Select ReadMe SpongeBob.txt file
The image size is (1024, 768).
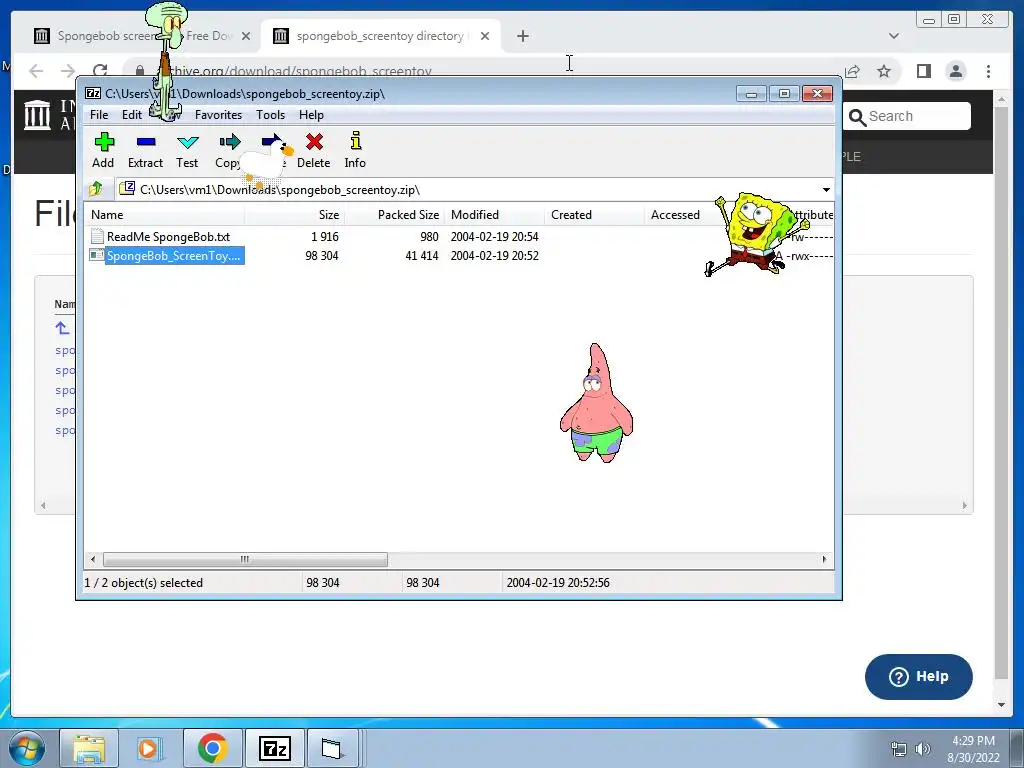pos(168,236)
